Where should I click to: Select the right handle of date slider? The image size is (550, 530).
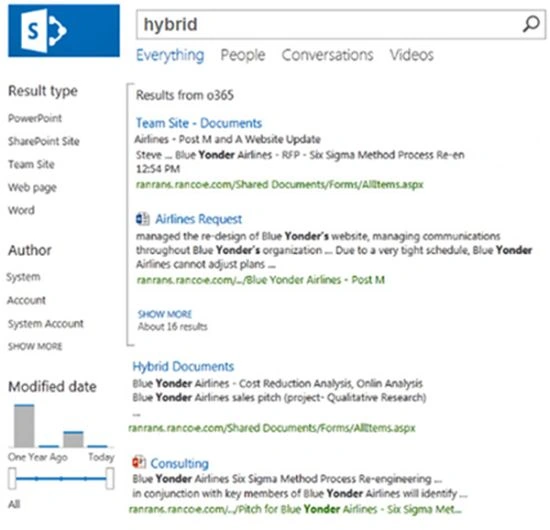click(110, 478)
